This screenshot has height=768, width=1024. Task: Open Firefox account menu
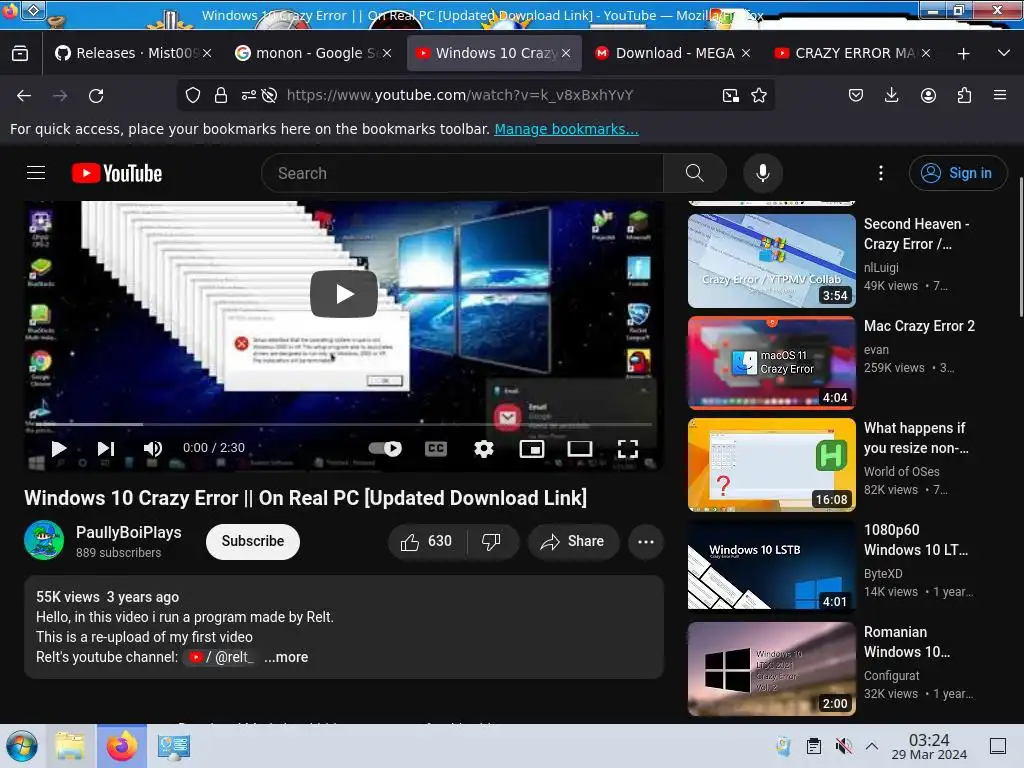pyautogui.click(x=928, y=95)
